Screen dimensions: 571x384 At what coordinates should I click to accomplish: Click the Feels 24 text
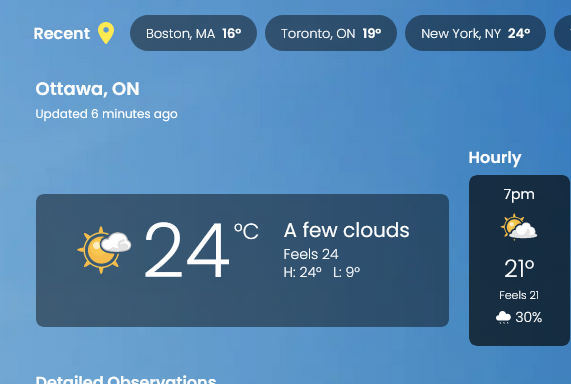tap(311, 254)
